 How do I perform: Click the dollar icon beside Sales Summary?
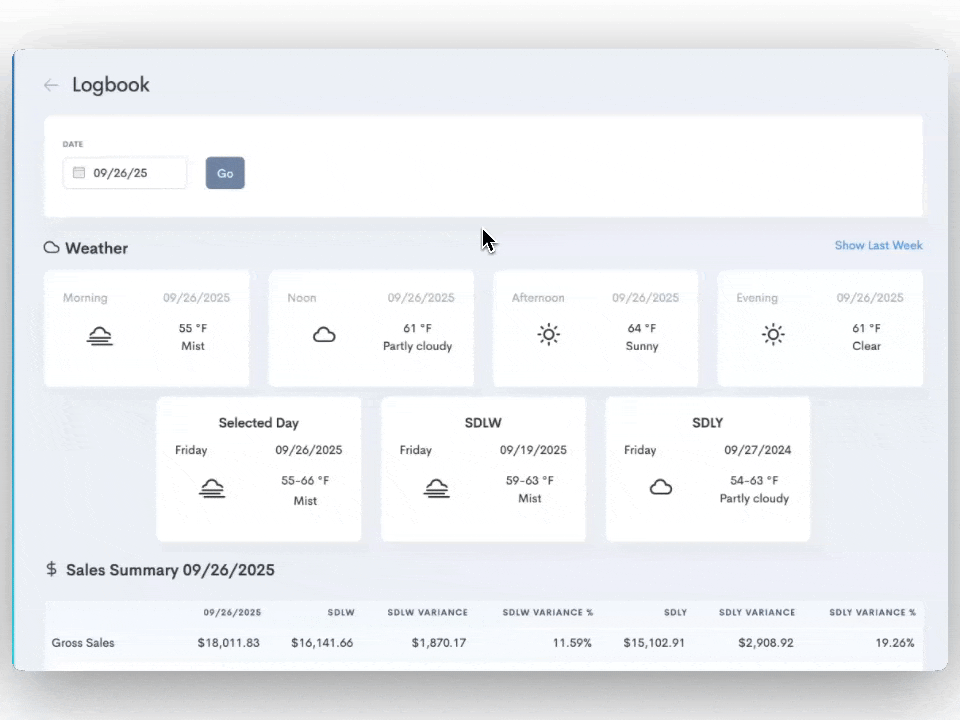(x=52, y=569)
